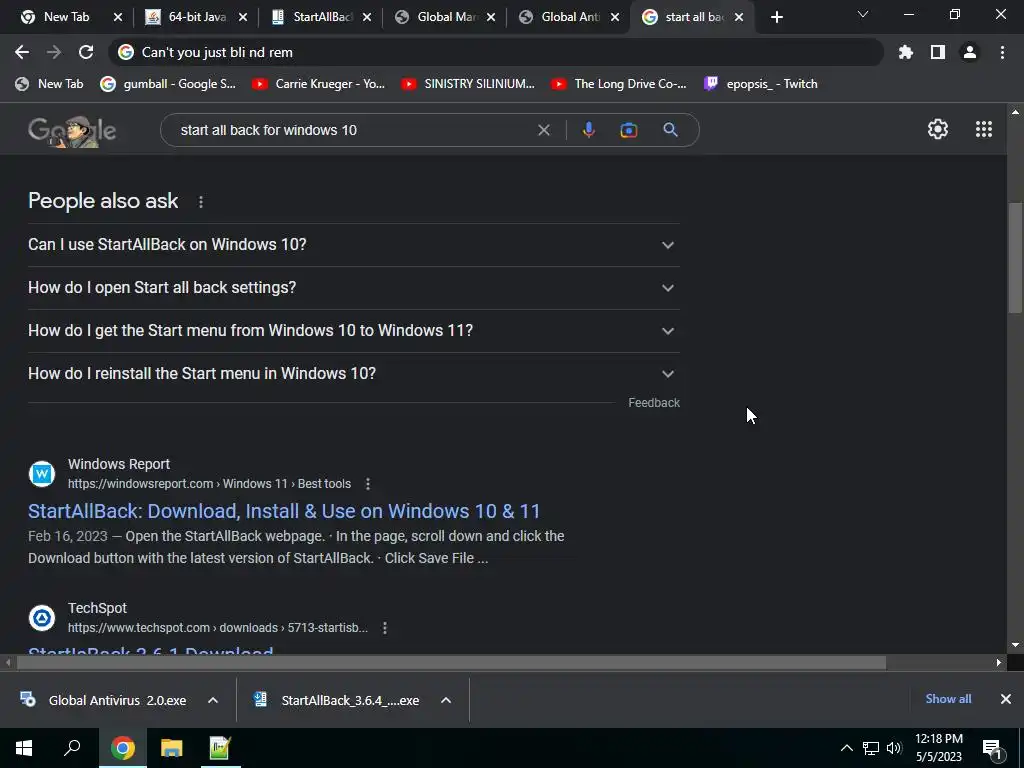Open a new browser tab with plus button
The width and height of the screenshot is (1024, 768).
(x=776, y=18)
